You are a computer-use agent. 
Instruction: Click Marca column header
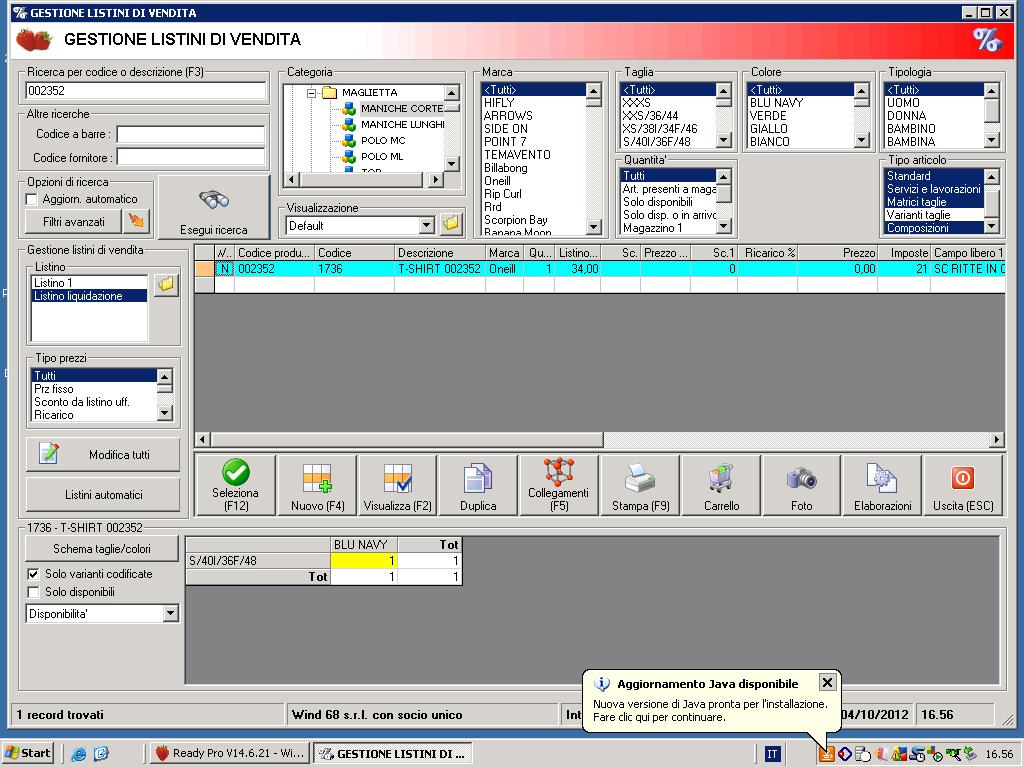pos(504,253)
